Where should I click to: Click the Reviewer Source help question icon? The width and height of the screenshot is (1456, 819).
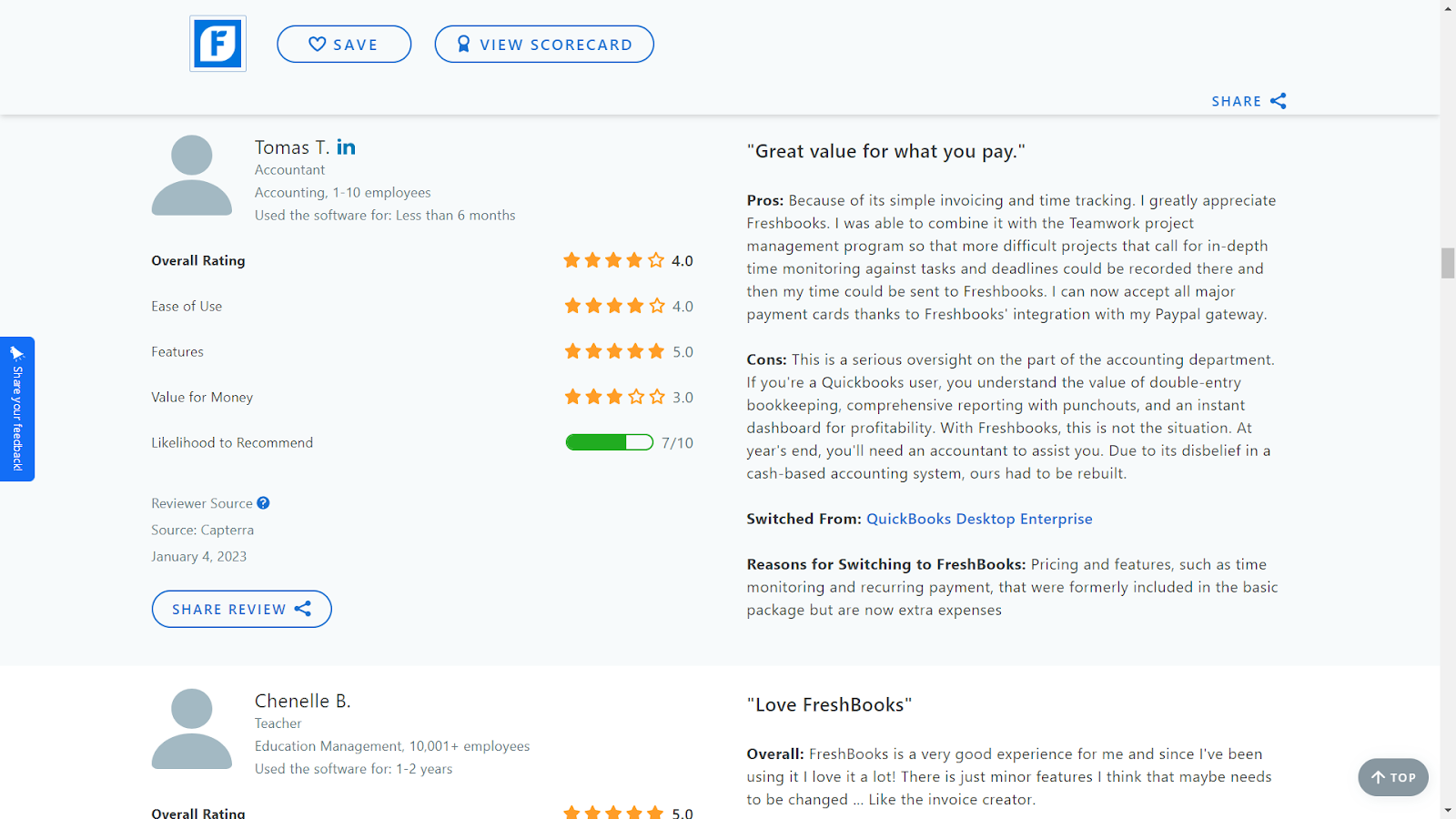tap(263, 503)
